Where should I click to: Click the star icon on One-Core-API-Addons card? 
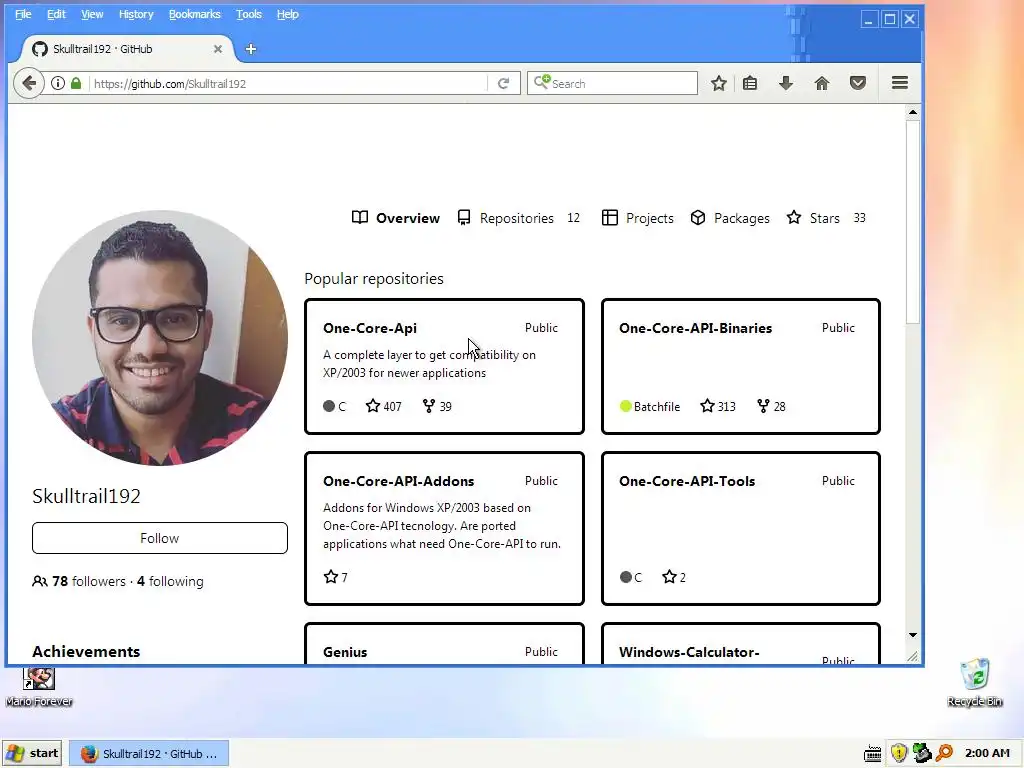[330, 577]
